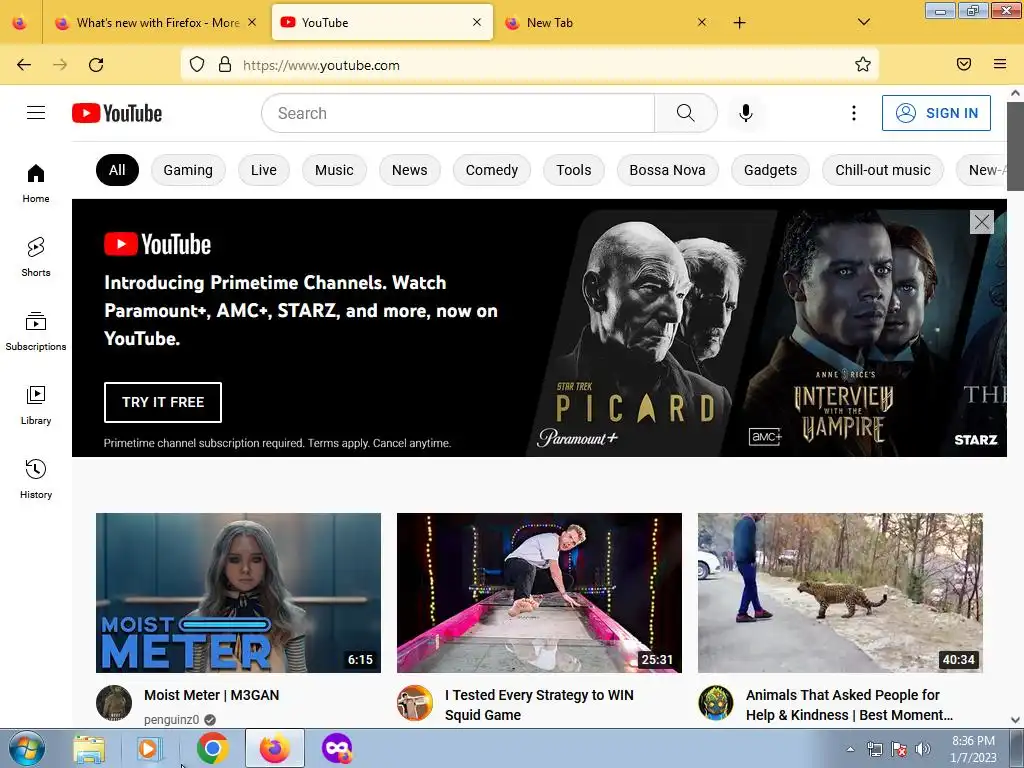1024x768 pixels.
Task: Open the Moist Meter | M3GAN title link
Action: (x=212, y=695)
